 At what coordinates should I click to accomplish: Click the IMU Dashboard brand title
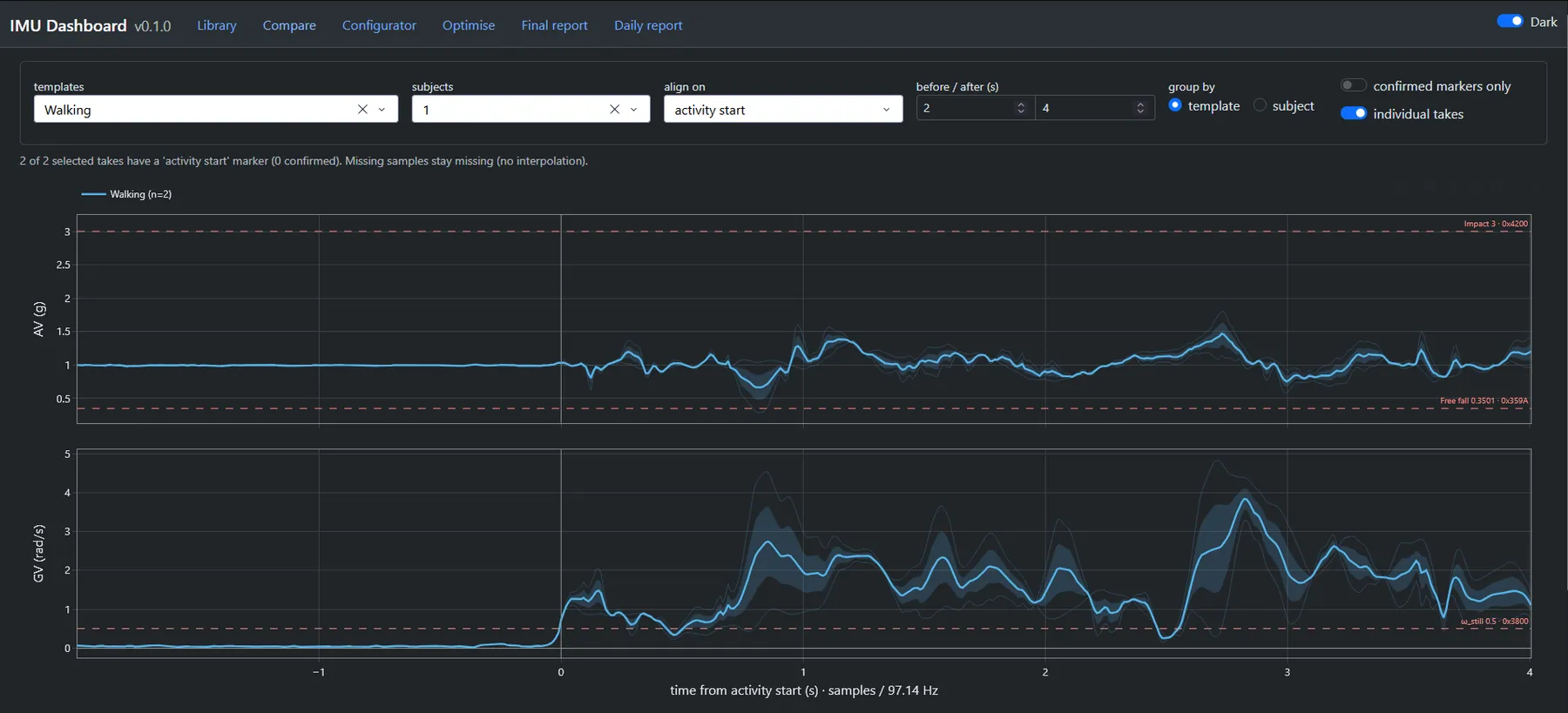tap(68, 25)
